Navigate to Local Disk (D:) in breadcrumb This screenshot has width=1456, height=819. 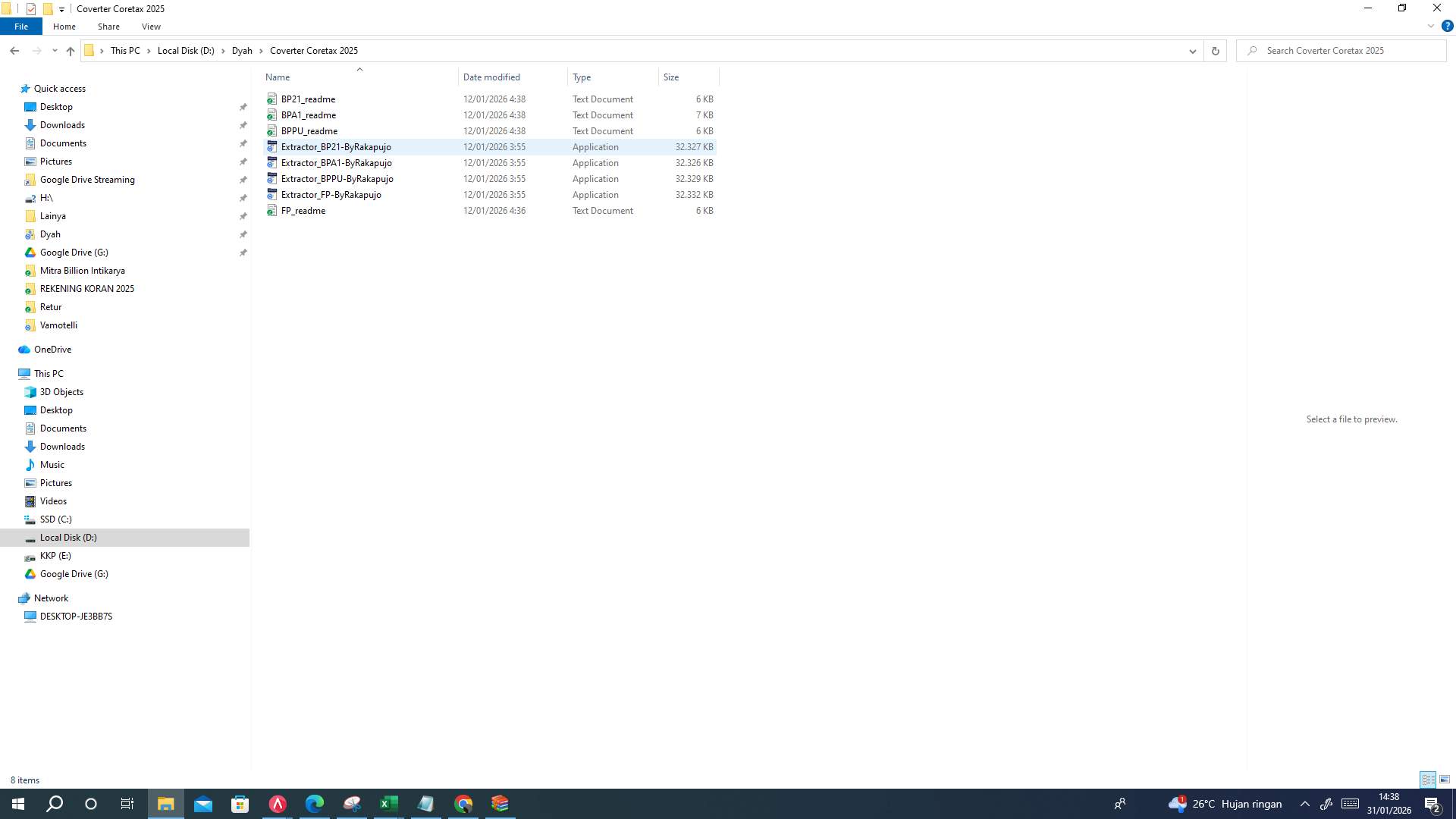(x=184, y=50)
